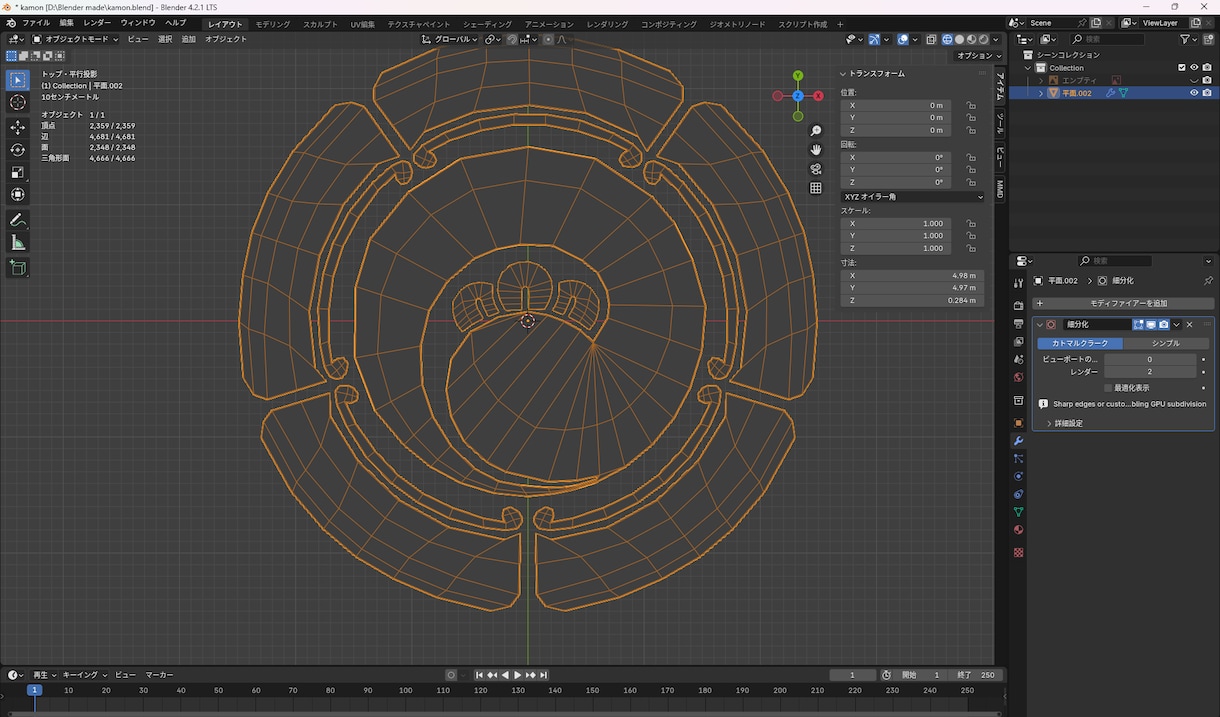Open the ファイル menu
The width and height of the screenshot is (1220, 717).
36,23
